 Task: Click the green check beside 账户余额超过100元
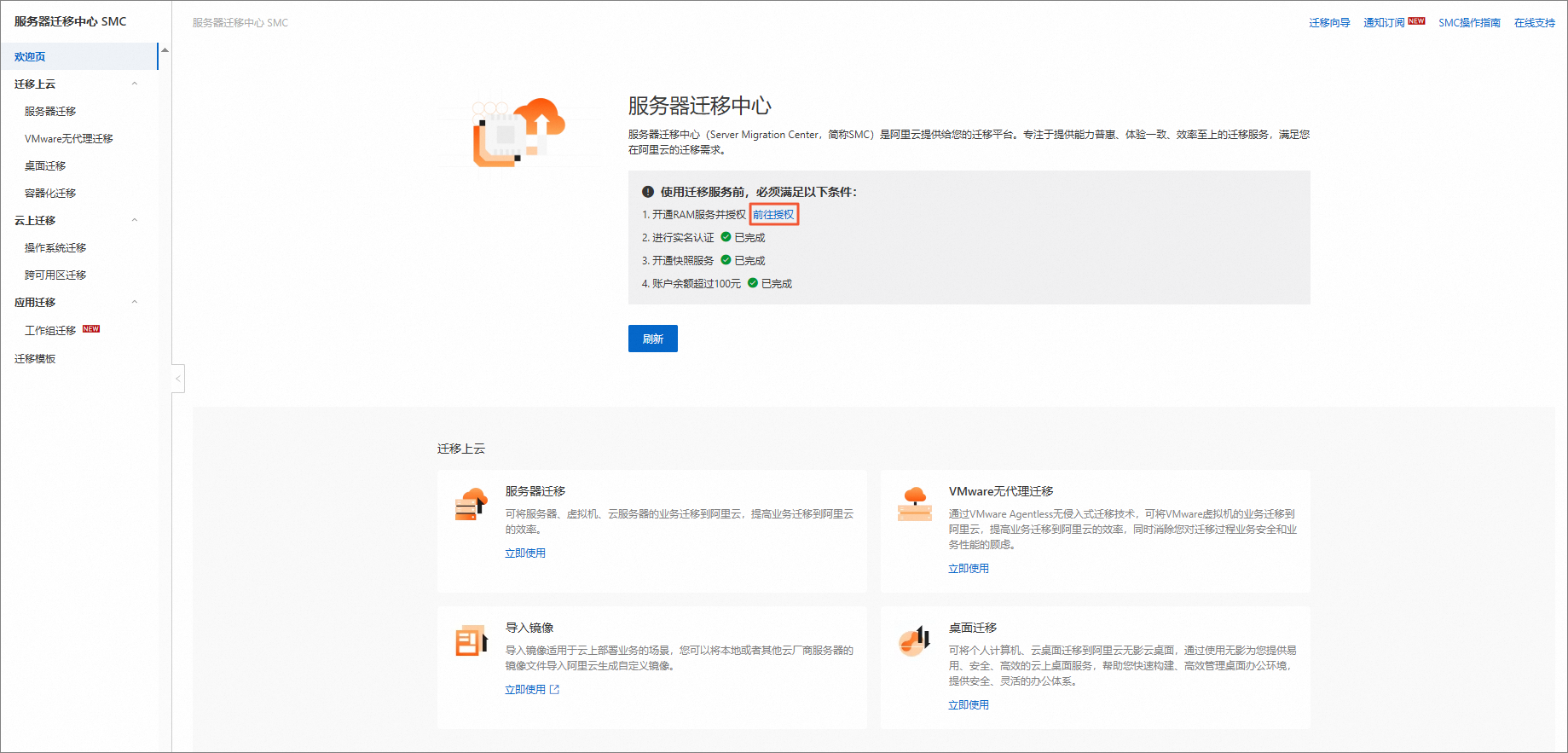(753, 283)
